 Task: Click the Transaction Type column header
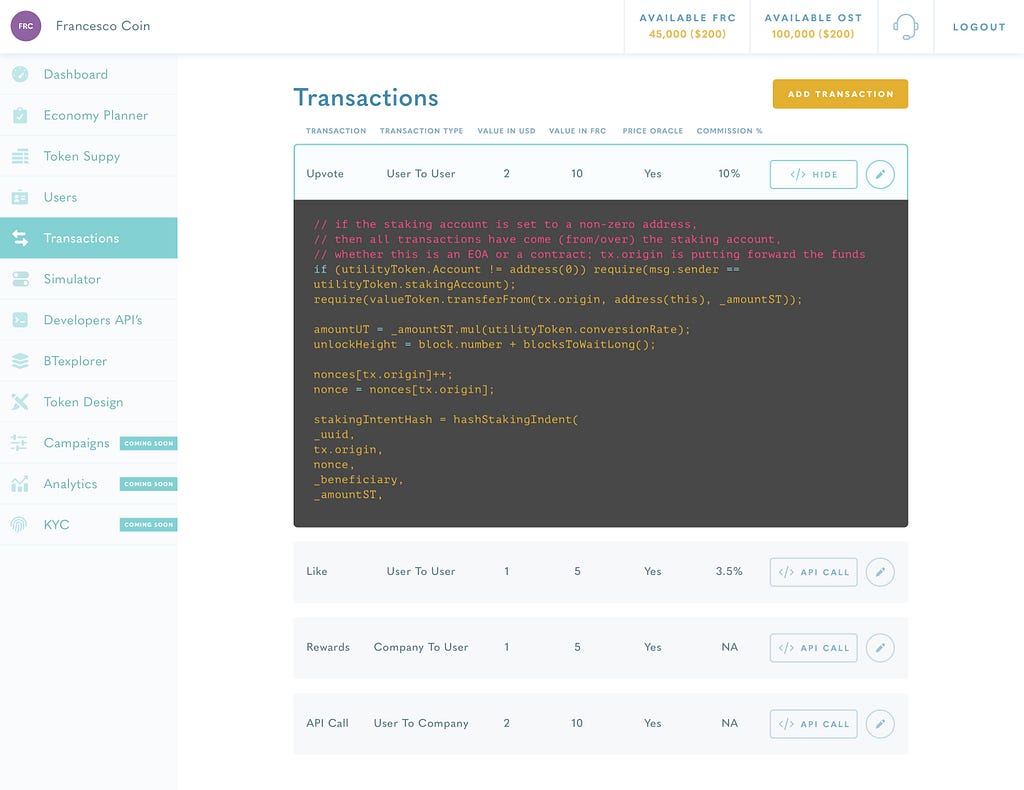[x=421, y=131]
